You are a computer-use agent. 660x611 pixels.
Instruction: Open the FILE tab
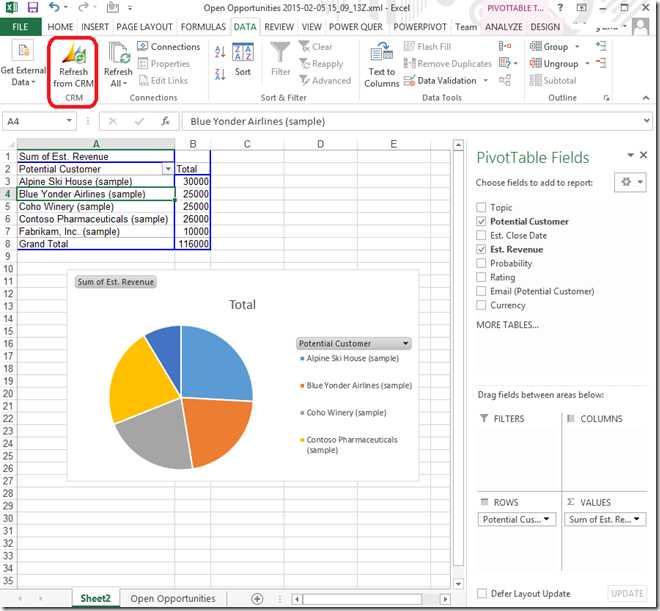coord(20,27)
